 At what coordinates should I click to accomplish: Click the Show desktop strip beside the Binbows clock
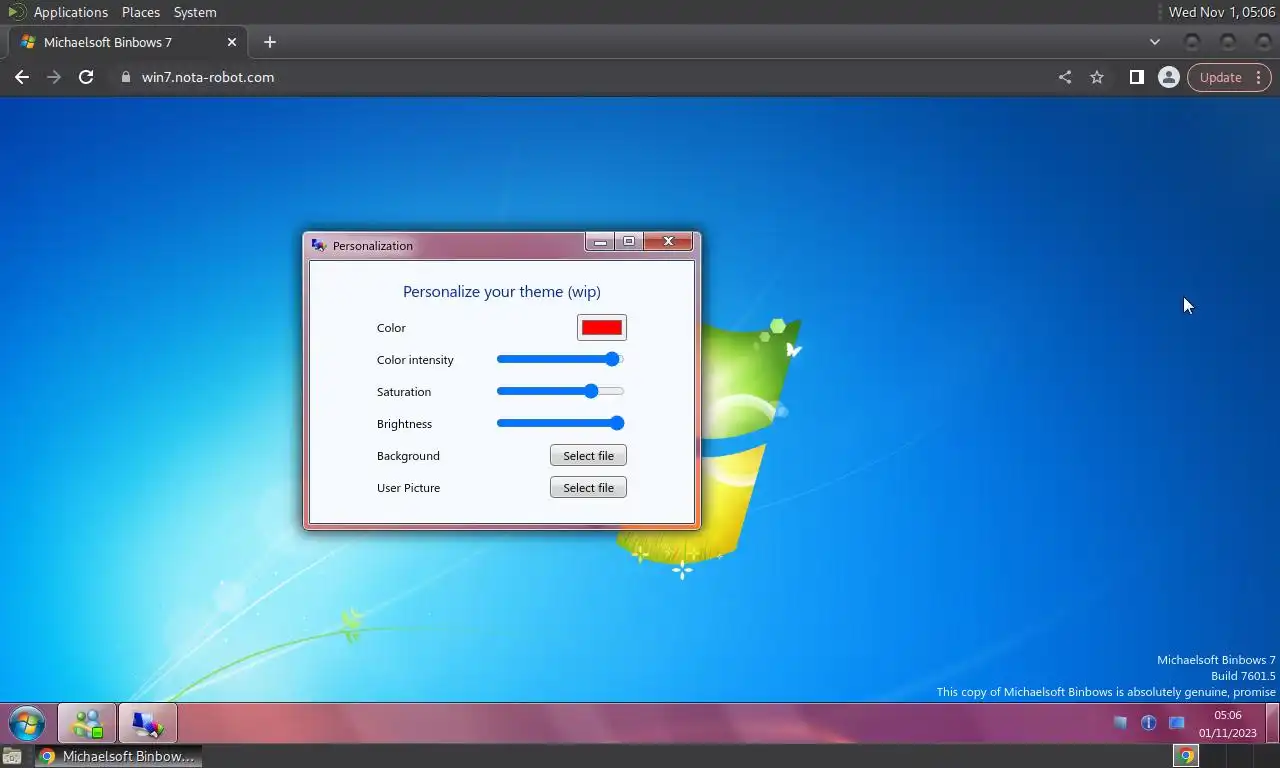coord(1273,723)
